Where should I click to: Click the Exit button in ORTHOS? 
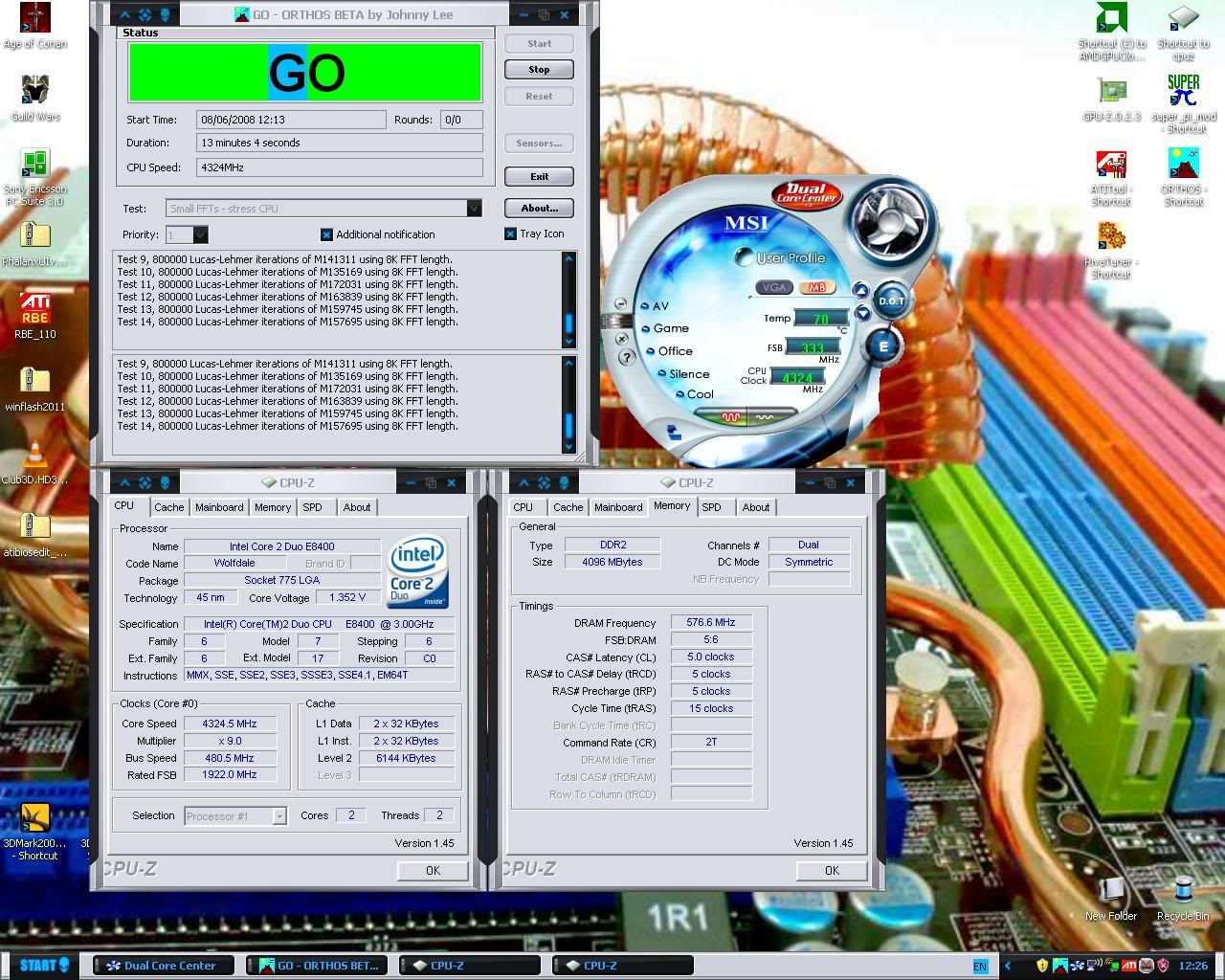[539, 177]
